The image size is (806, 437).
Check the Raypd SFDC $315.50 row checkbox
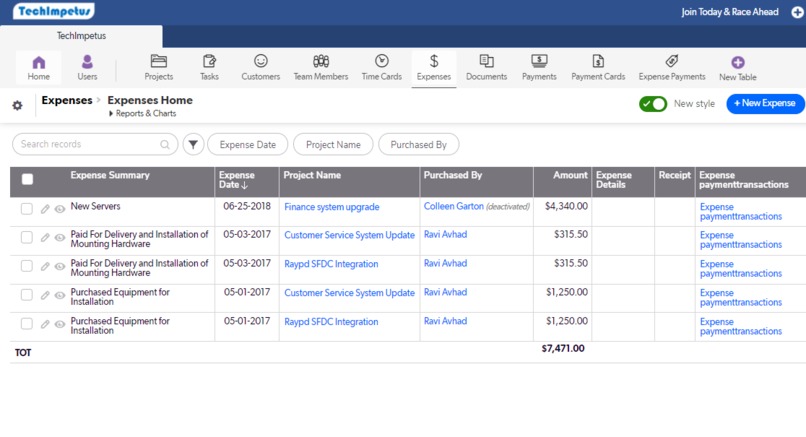click(x=27, y=266)
